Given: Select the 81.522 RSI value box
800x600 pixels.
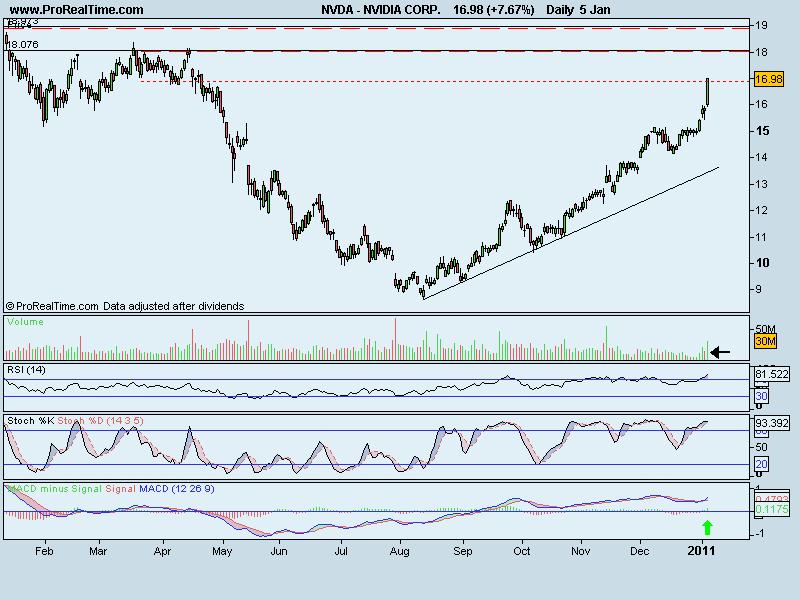Looking at the screenshot, I should (772, 374).
